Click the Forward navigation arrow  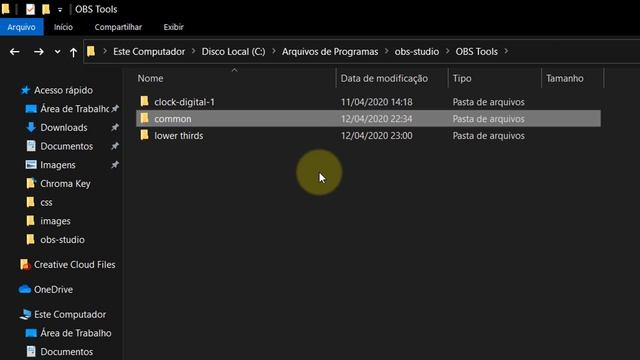tap(39, 52)
